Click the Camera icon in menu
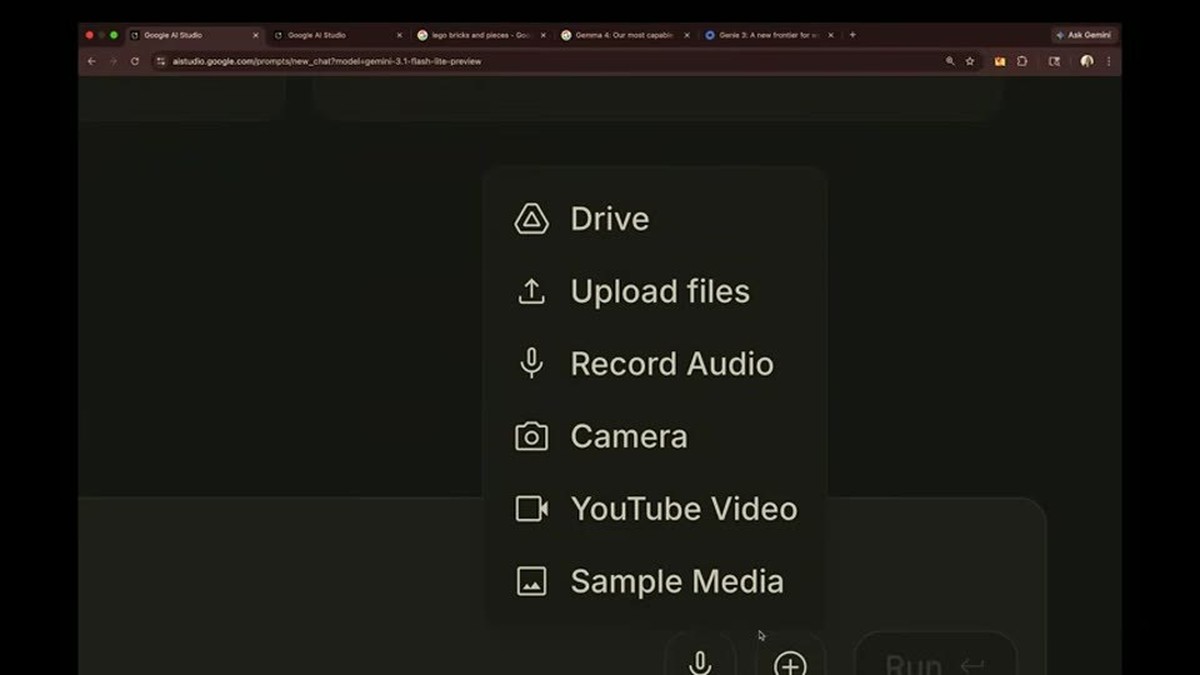Image resolution: width=1200 pixels, height=675 pixels. tap(531, 437)
